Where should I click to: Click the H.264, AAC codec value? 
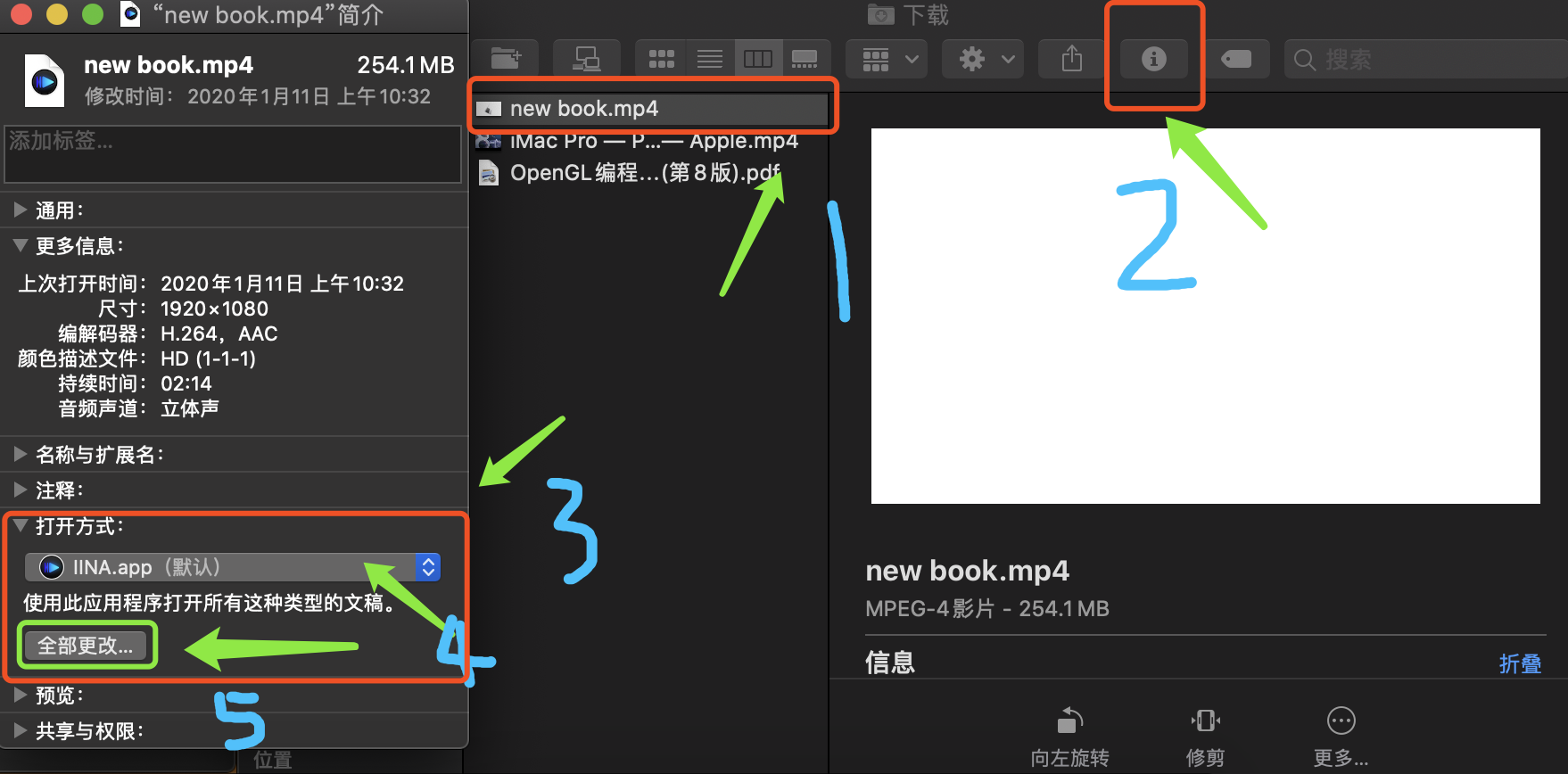point(219,333)
